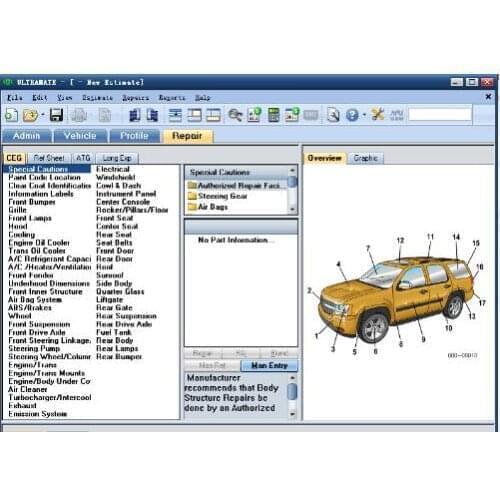This screenshot has width=500, height=500.
Task: Select the second pane layout toolbar icon
Action: pyautogui.click(x=194, y=115)
